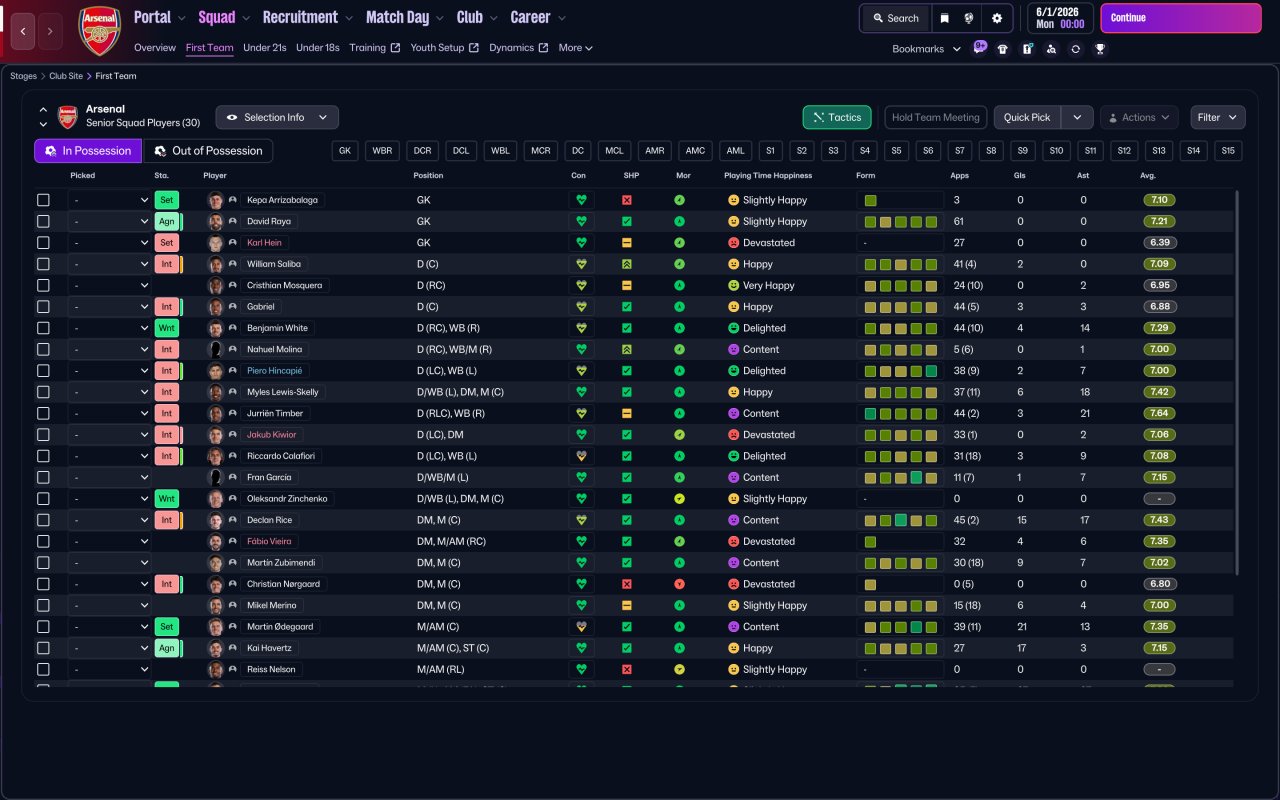Click the happiness smiley for Benjamin White

click(x=733, y=328)
